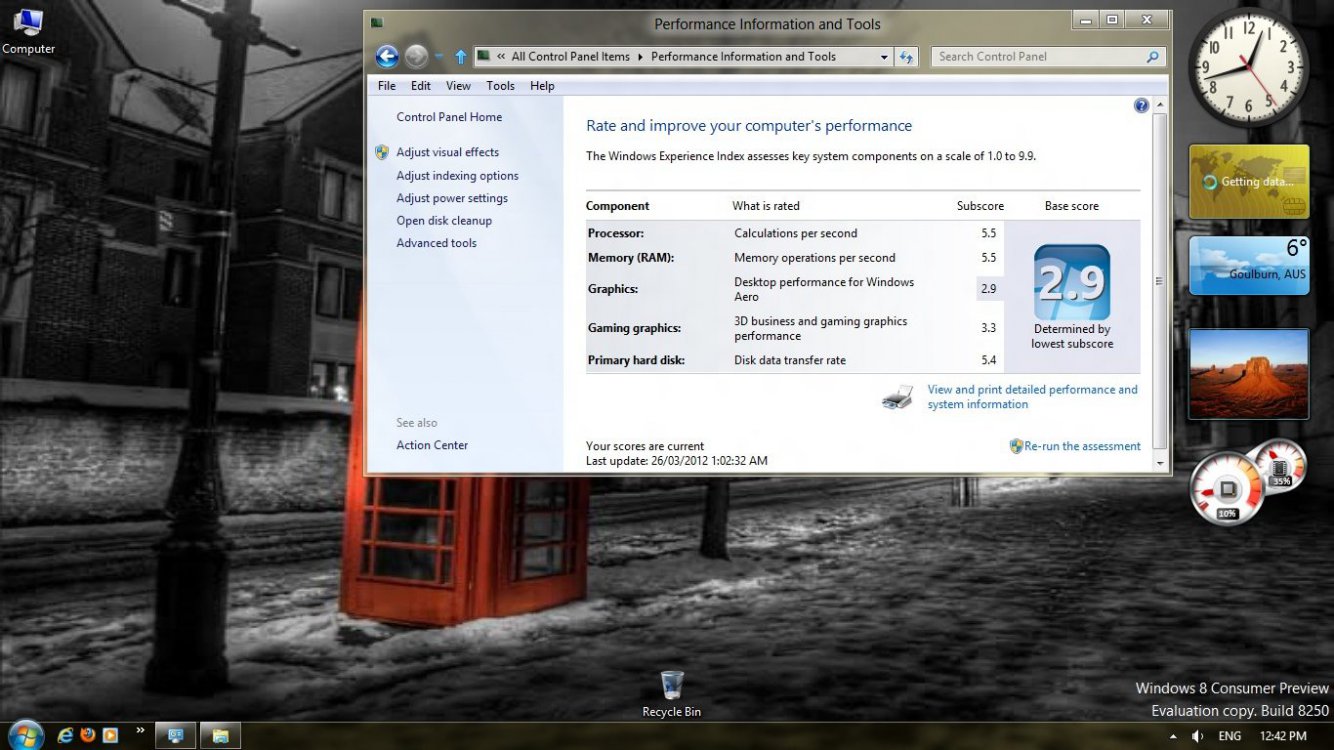The width and height of the screenshot is (1334, 750).
Task: Launch Firefox from the taskbar
Action: 88,735
